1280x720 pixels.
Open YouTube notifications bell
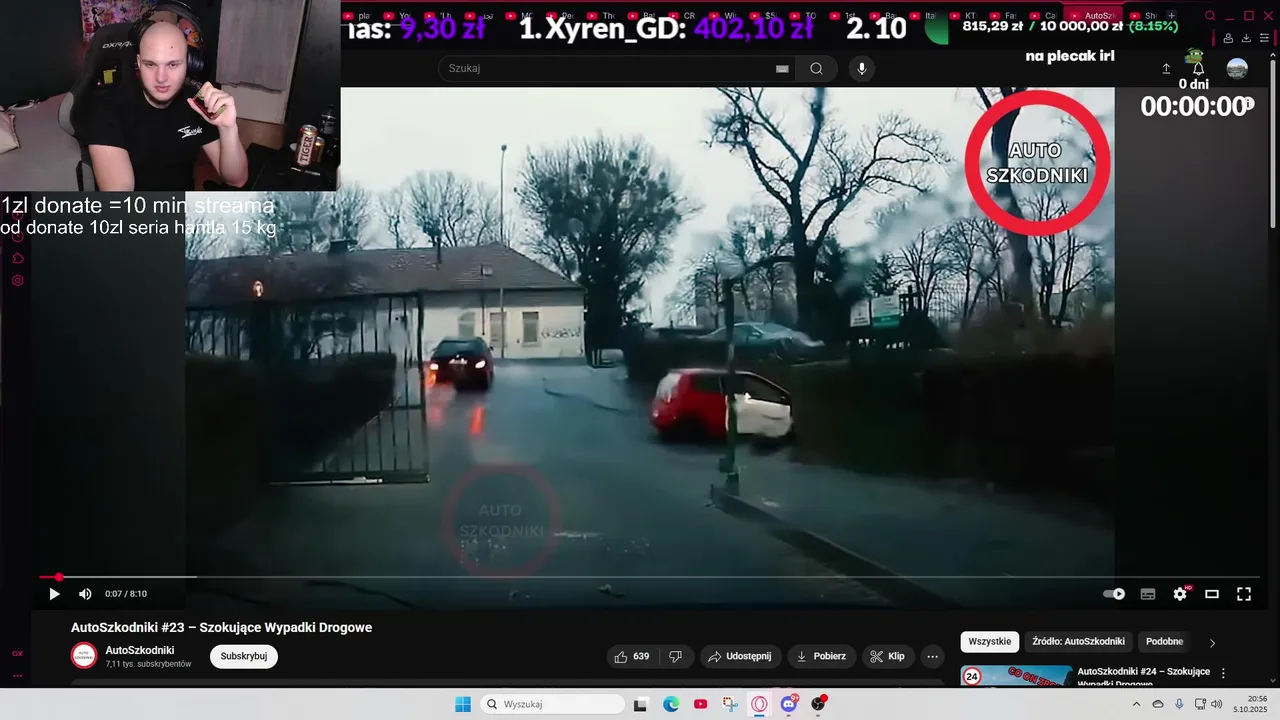[x=1198, y=69]
